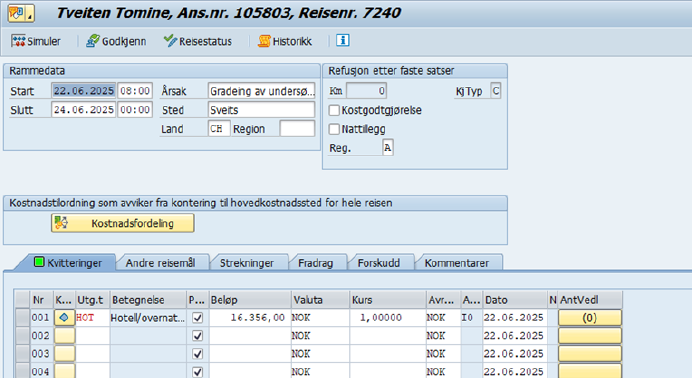Screen dimensions: 692x378
Task: Click the AntVedl (0) button in row 001
Action: click(590, 318)
